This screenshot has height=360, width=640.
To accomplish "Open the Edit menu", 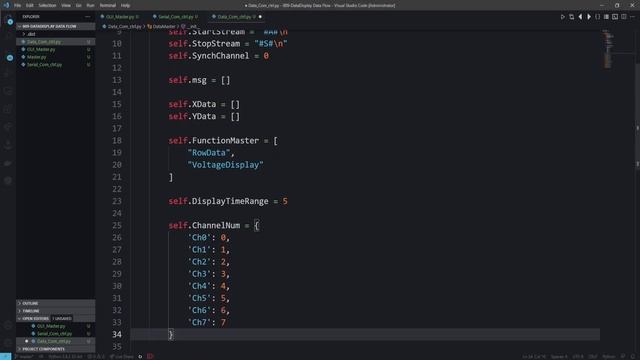I will point(30,5).
